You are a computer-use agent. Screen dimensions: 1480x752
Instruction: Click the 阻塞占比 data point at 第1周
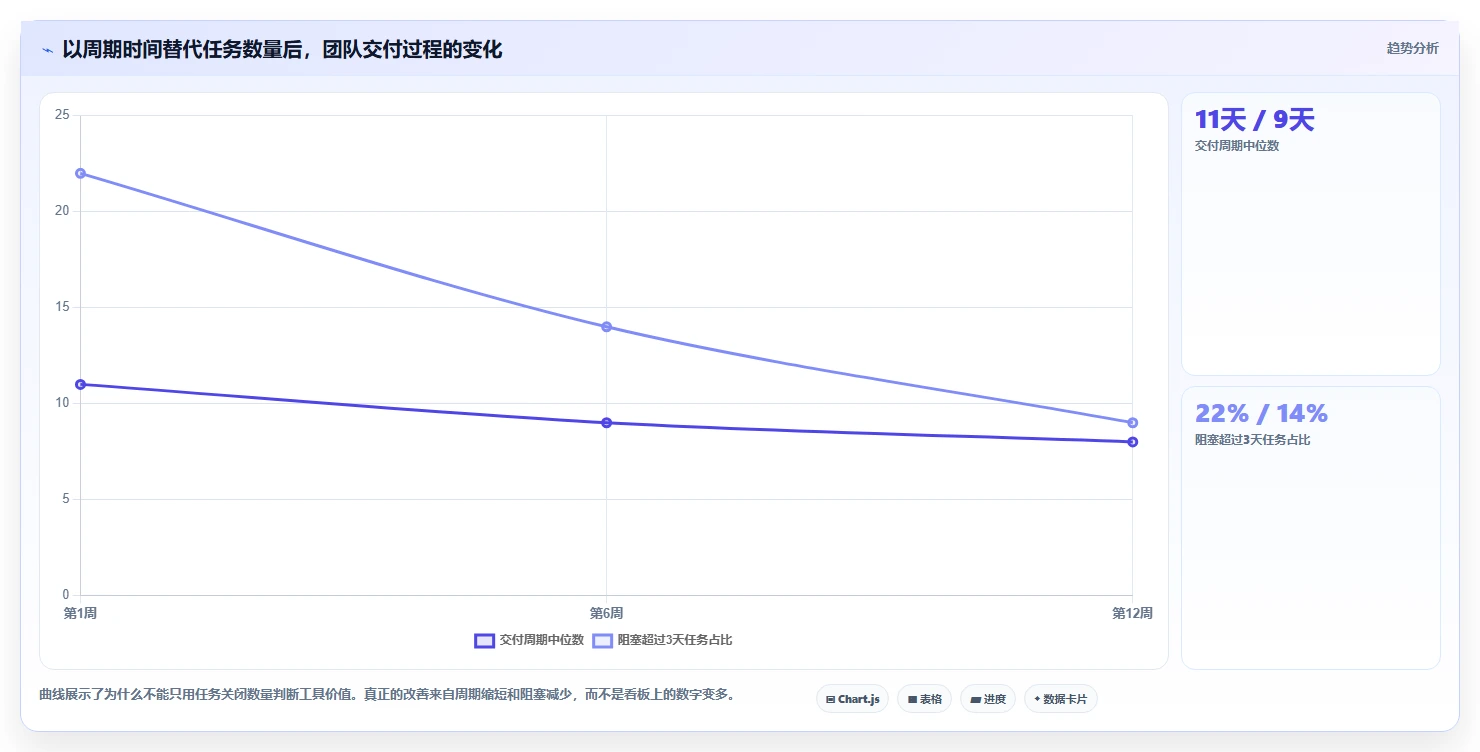[x=80, y=173]
